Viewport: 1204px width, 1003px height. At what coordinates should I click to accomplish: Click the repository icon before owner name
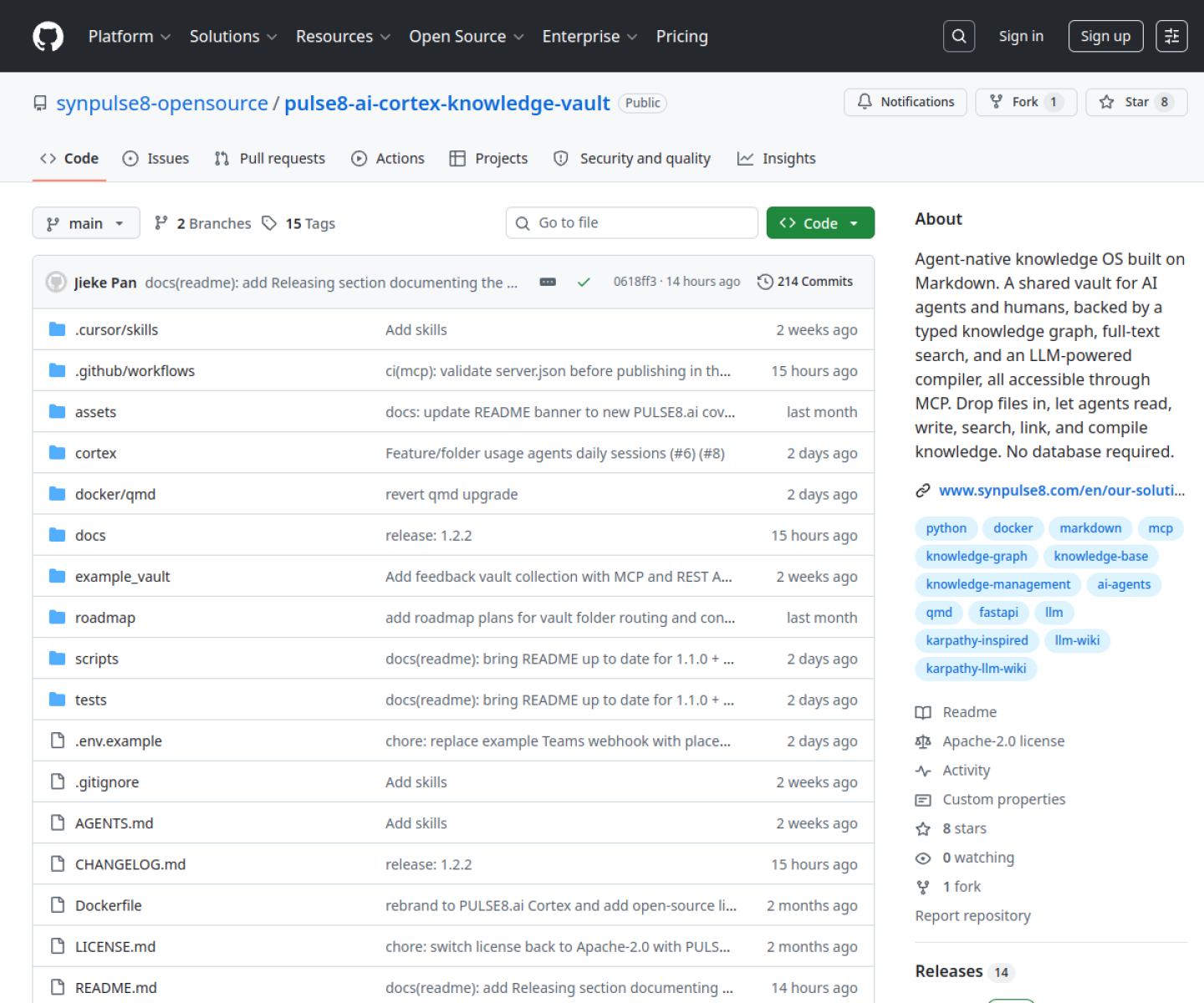pos(40,103)
